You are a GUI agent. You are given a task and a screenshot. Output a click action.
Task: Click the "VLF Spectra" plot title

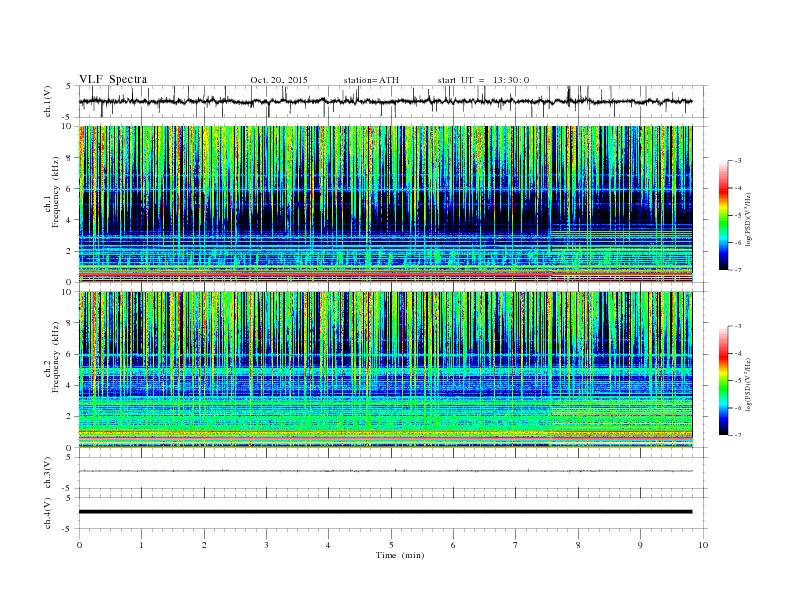tap(113, 79)
